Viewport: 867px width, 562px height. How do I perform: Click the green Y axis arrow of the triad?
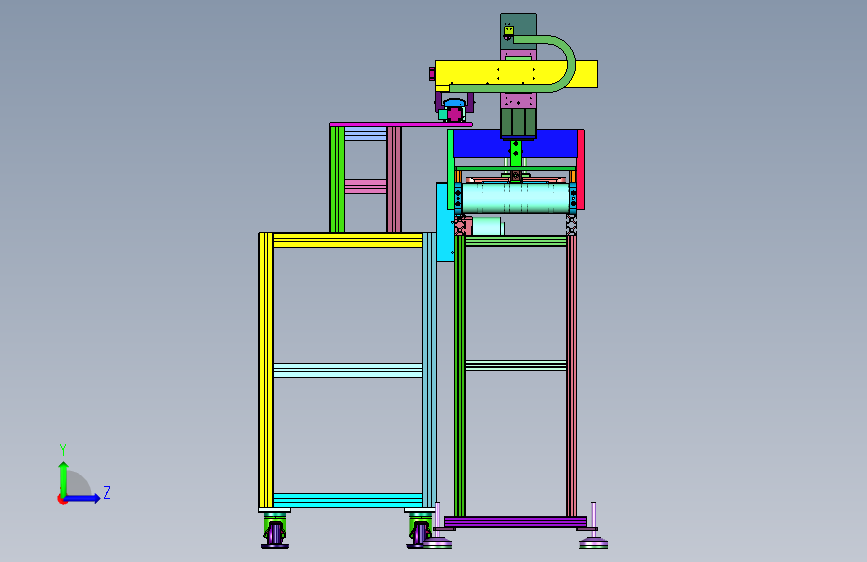[x=64, y=478]
